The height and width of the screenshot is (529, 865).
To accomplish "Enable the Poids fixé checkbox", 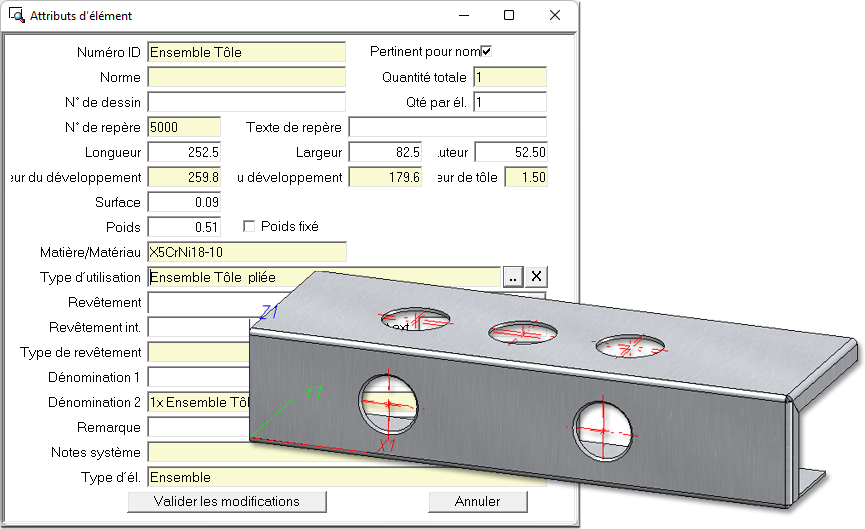I will (250, 227).
